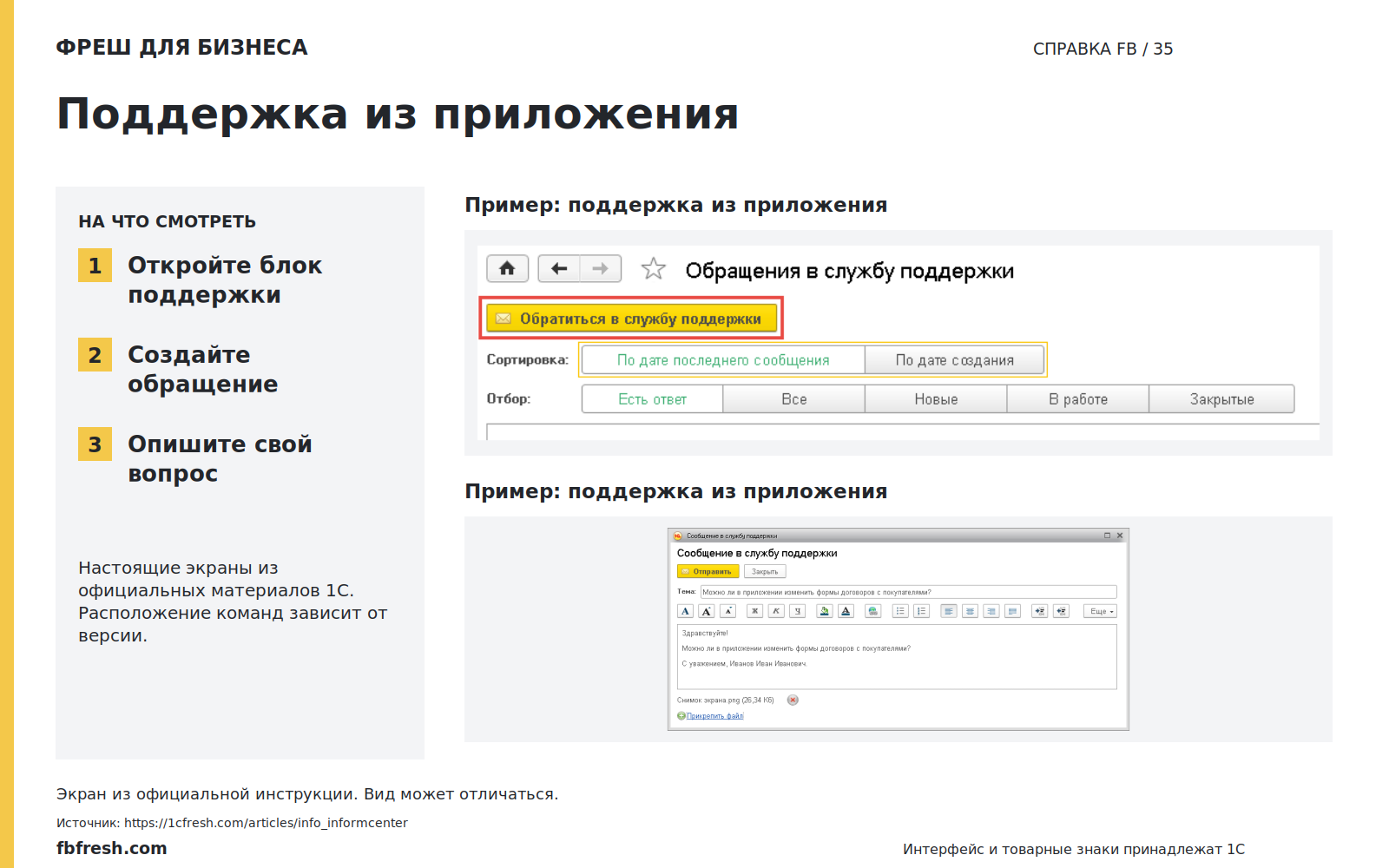Filter requests by 'Новые'
The image size is (1389, 868).
point(936,399)
